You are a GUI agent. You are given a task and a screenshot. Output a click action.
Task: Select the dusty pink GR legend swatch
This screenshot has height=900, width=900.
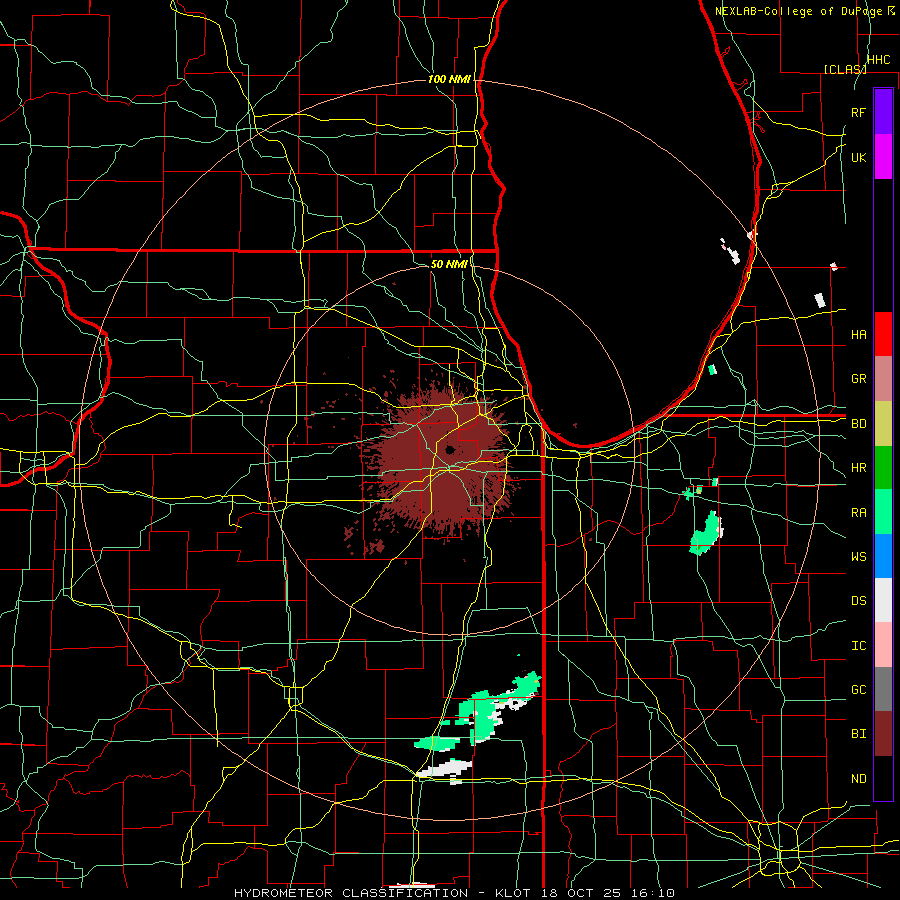pos(883,378)
